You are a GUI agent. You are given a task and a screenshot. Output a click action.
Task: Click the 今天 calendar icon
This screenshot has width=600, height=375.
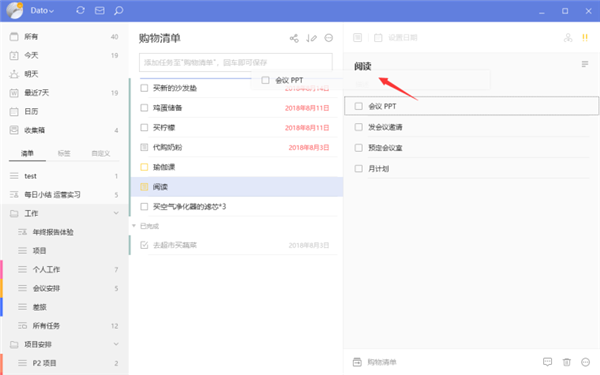(14, 55)
